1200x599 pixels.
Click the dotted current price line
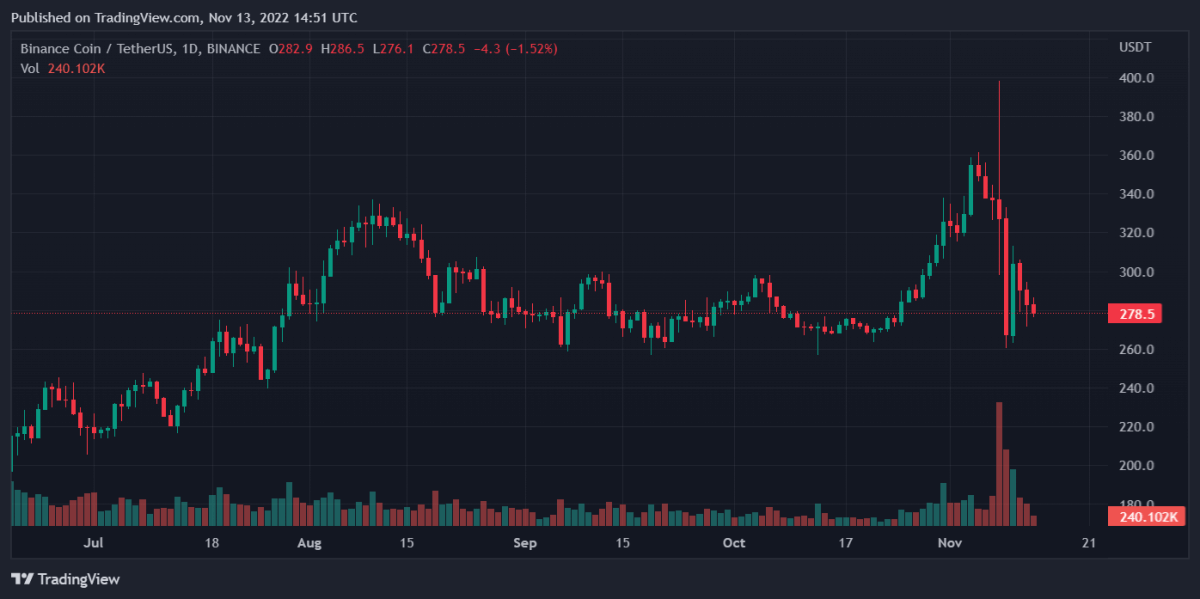tap(500, 313)
